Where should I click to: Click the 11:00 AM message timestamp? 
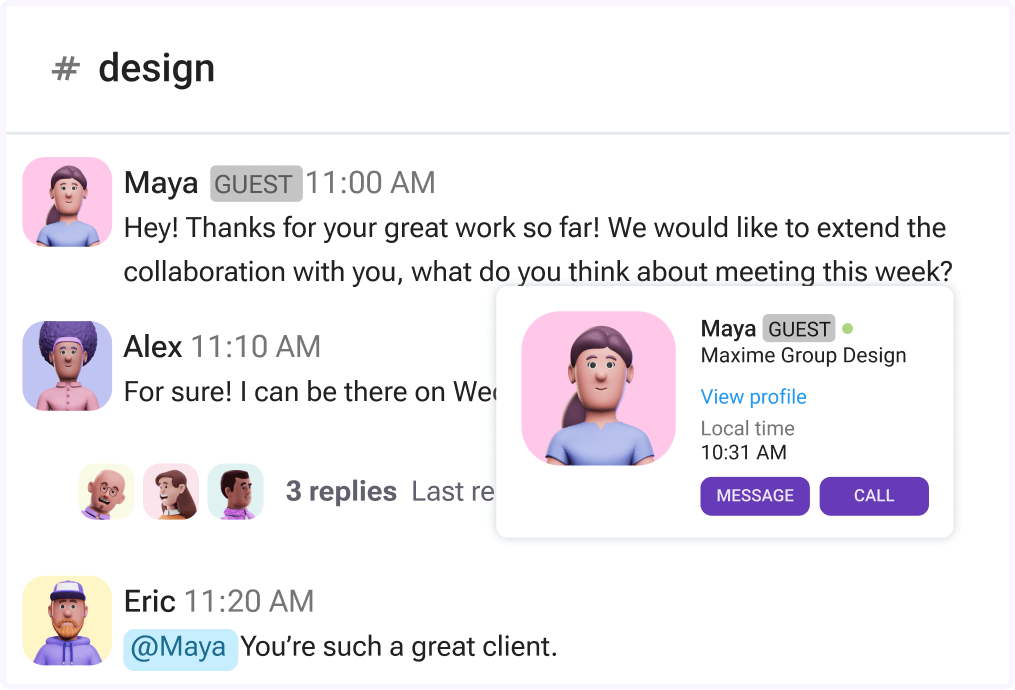click(370, 183)
